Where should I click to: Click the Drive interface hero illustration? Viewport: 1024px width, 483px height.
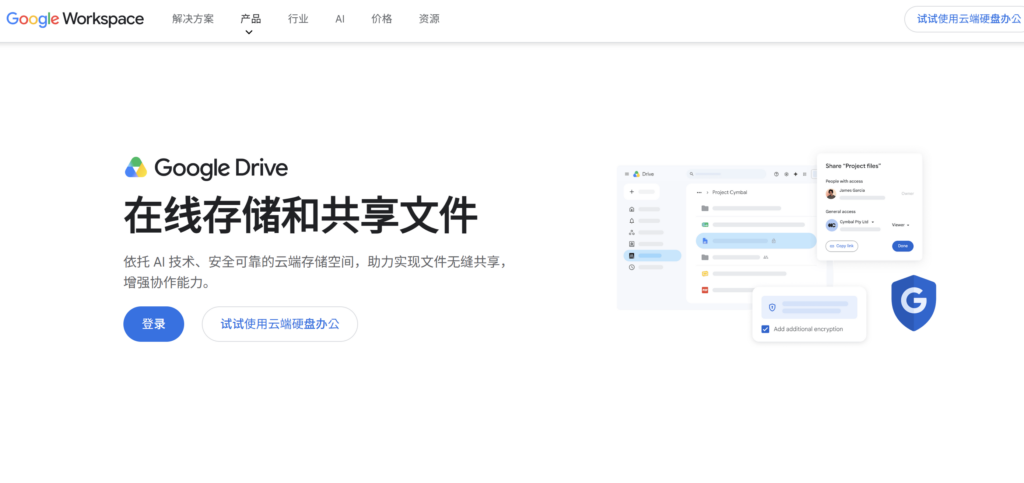click(x=777, y=248)
